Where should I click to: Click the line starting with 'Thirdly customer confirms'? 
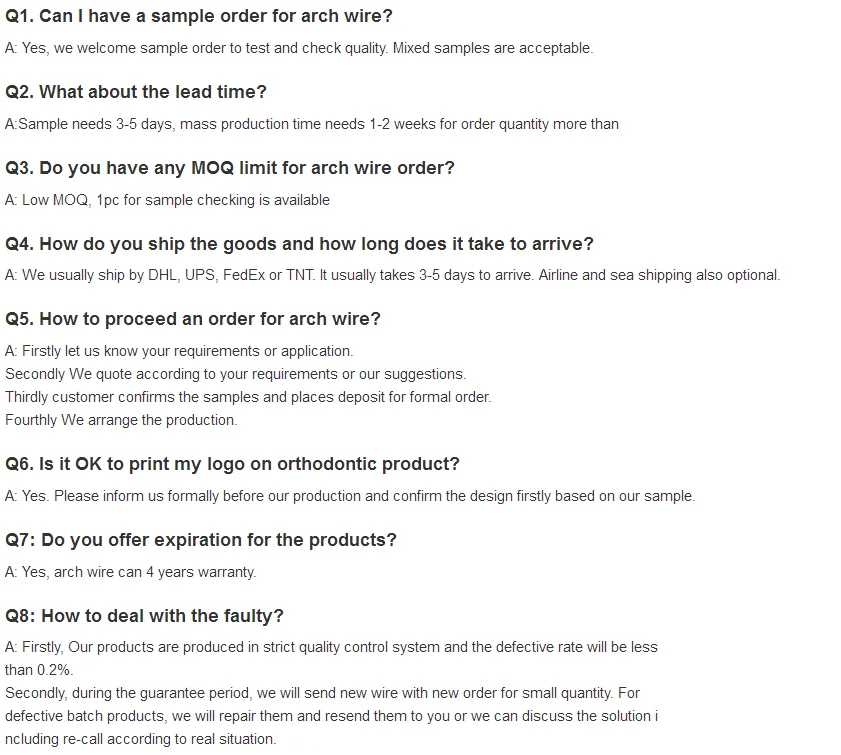(x=248, y=397)
